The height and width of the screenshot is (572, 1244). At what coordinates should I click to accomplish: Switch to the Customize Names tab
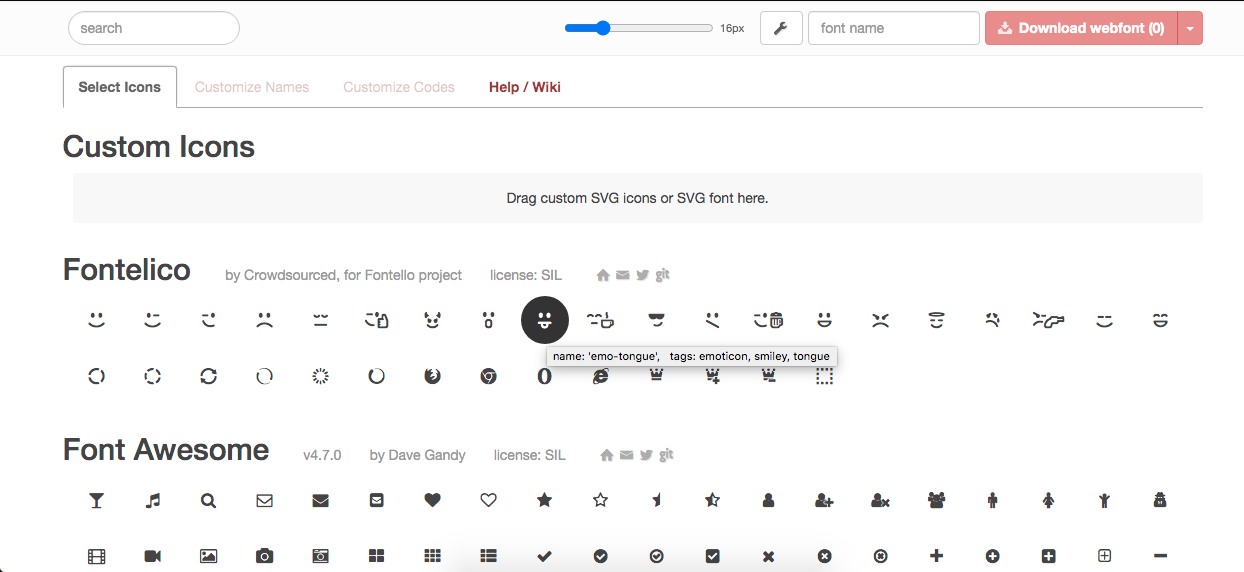tap(252, 87)
